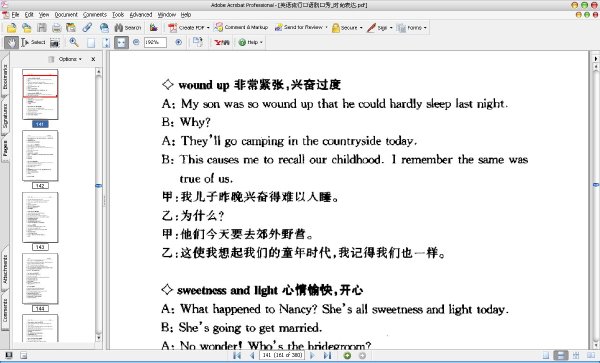This screenshot has height=363, width=600.
Task: Go to the first page
Action: click(237, 356)
